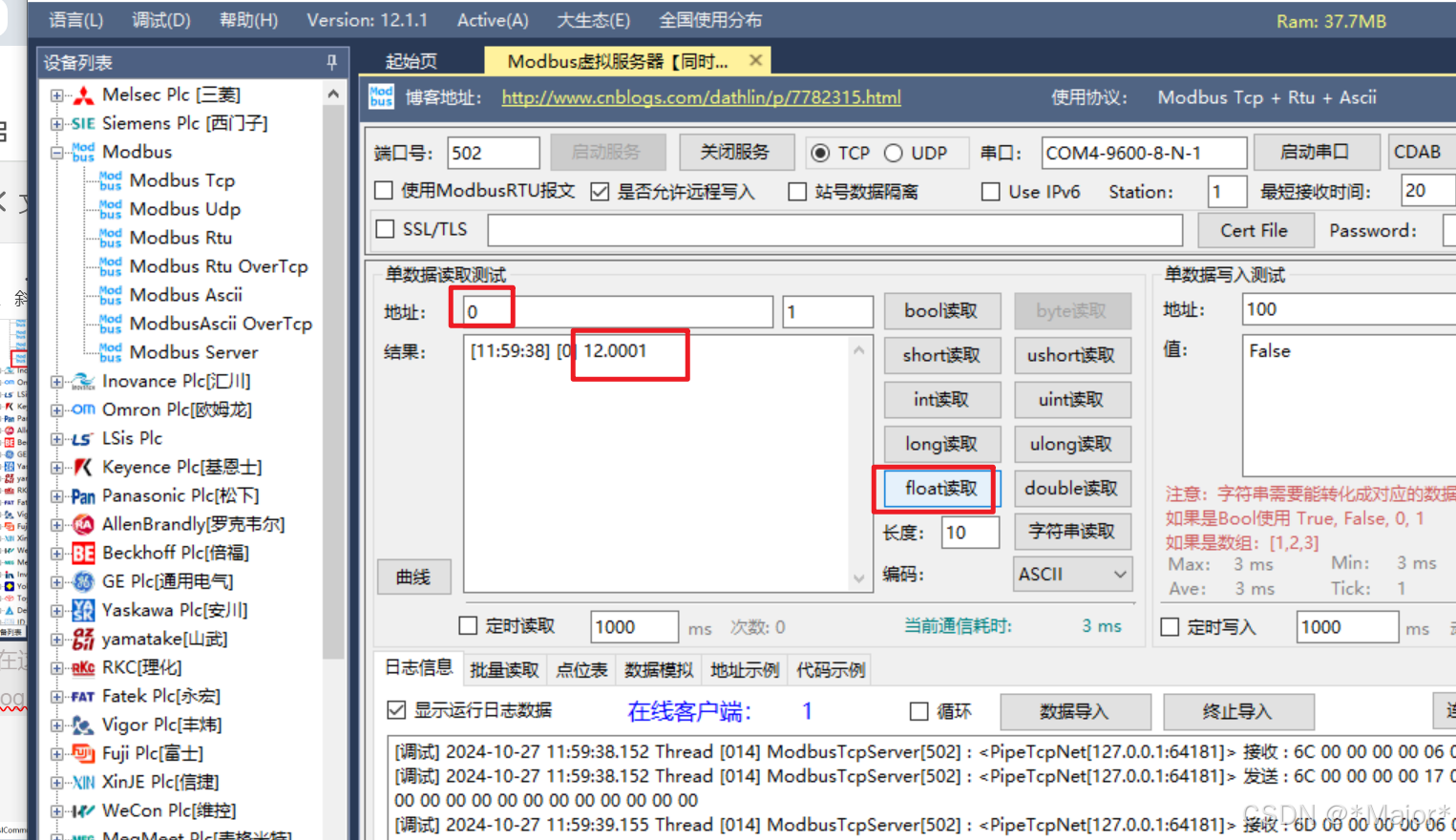Click the 端口号 502 input field
The image size is (1456, 840).
click(493, 152)
